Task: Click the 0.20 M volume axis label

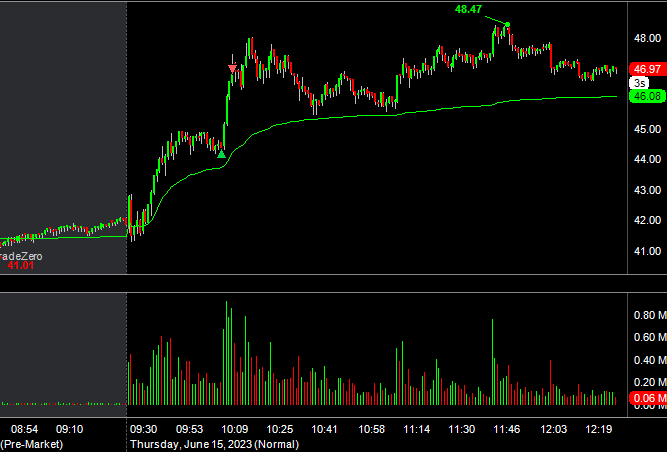Action: (x=650, y=382)
